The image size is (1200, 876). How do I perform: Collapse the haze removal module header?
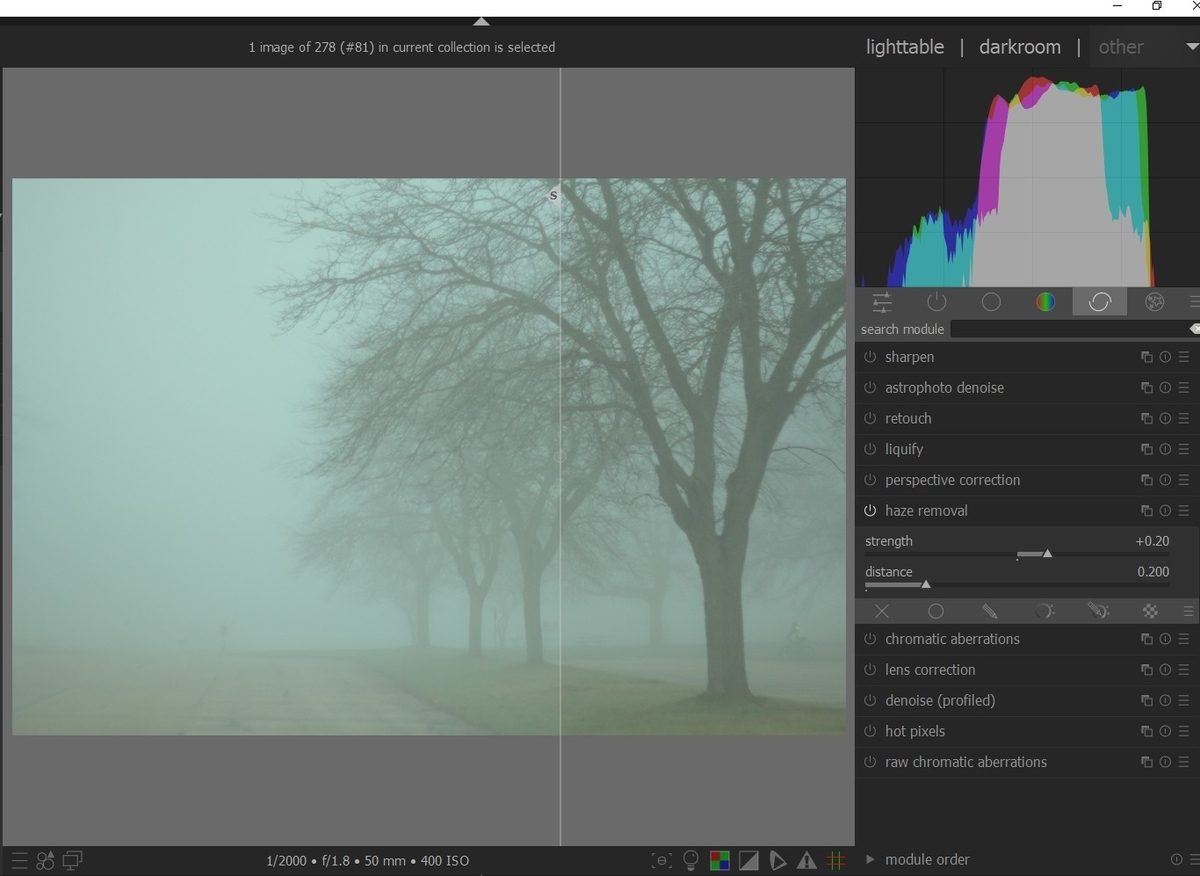click(x=926, y=511)
